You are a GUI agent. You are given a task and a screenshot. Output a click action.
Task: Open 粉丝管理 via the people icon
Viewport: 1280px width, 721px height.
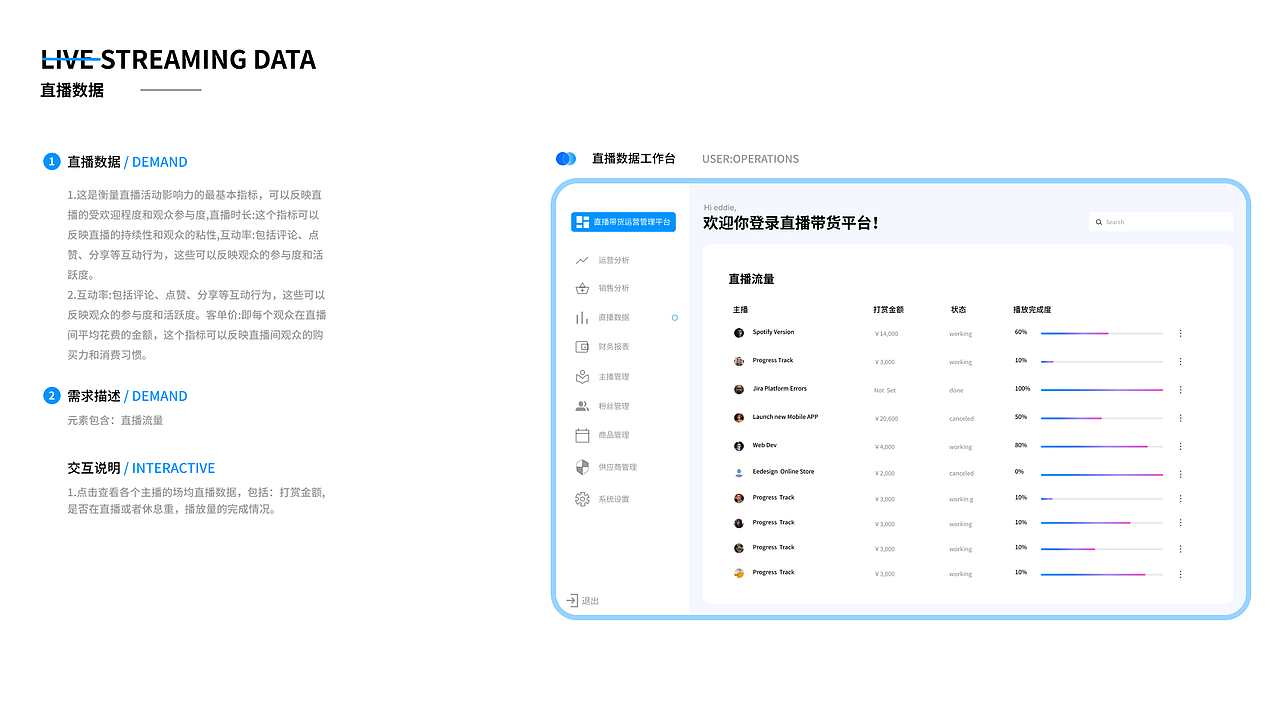pos(583,405)
